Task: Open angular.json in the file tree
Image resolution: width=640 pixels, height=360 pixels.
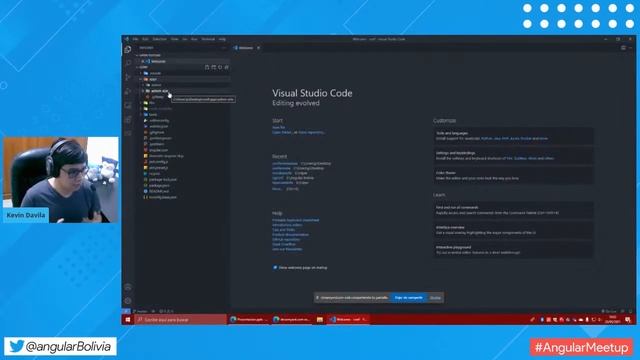Action: 158,150
